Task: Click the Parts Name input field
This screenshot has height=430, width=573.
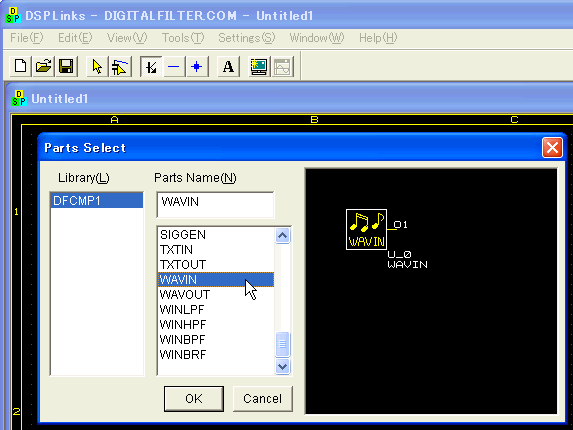Action: tap(215, 204)
